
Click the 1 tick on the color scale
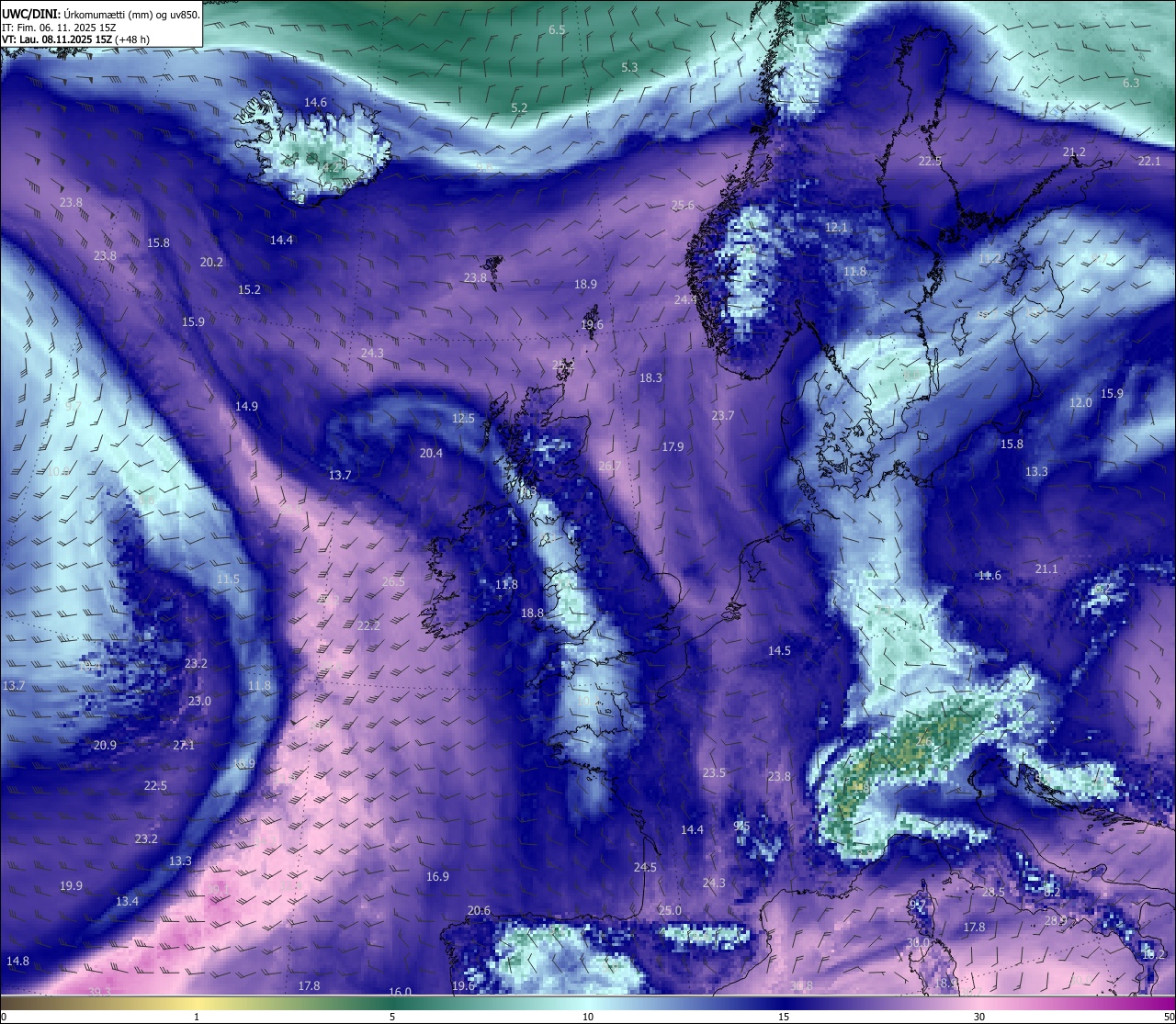[197, 1017]
